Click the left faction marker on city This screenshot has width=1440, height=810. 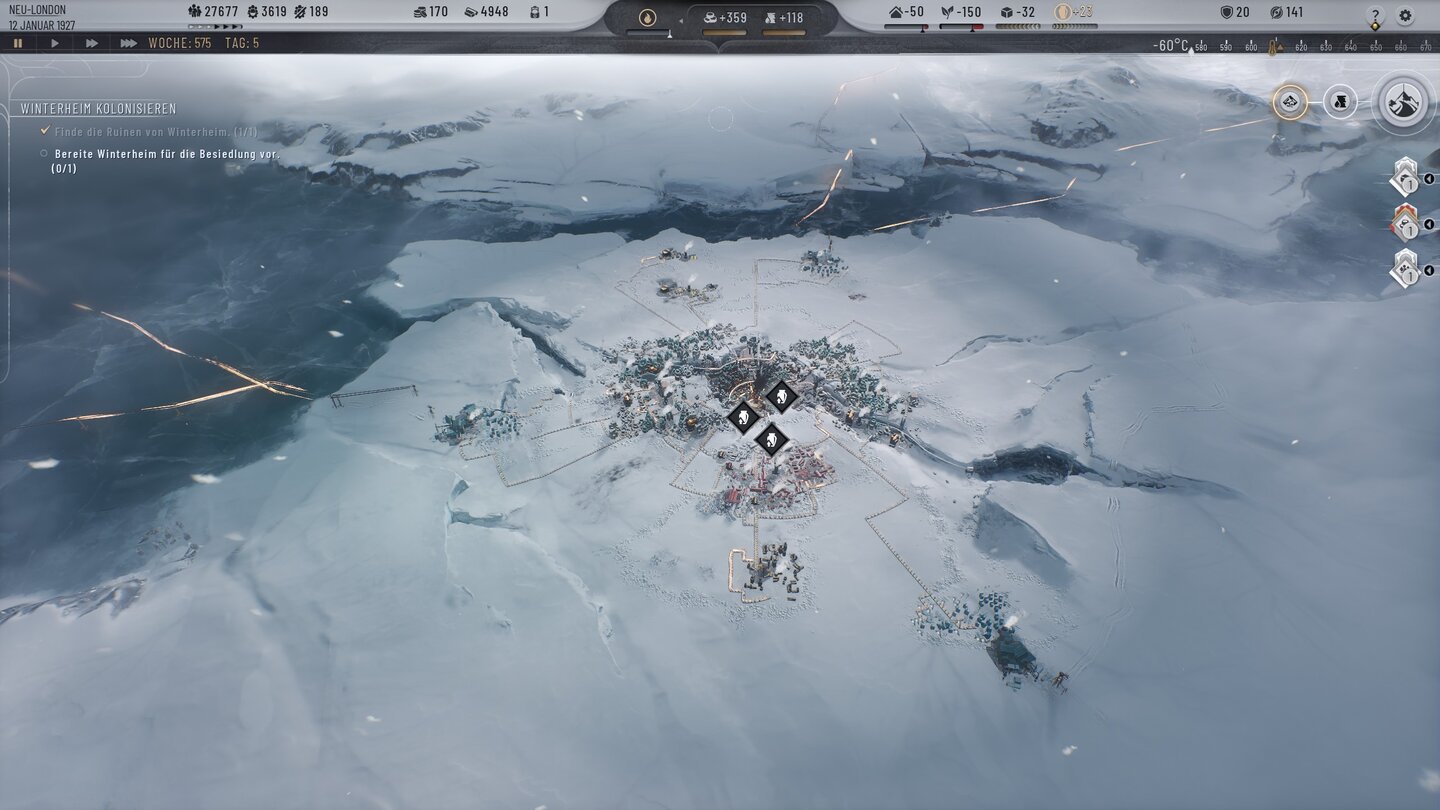coord(743,417)
